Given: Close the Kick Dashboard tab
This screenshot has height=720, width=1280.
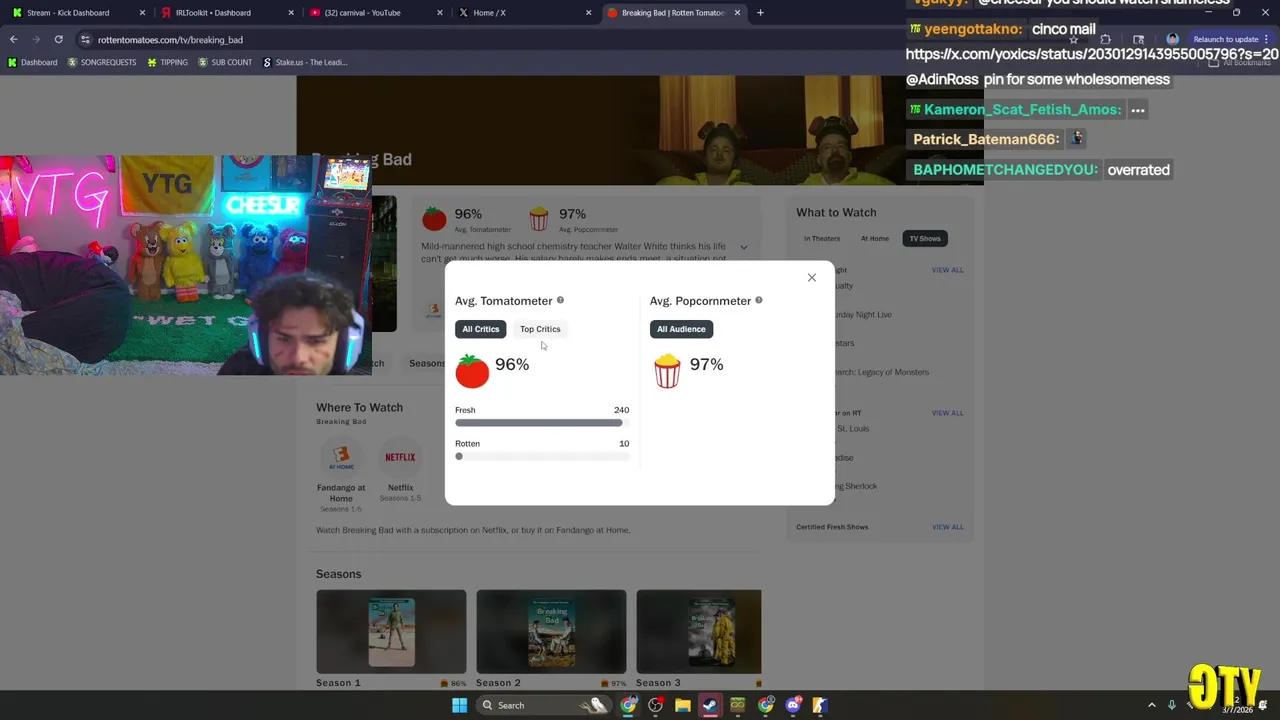Looking at the screenshot, I should (141, 13).
